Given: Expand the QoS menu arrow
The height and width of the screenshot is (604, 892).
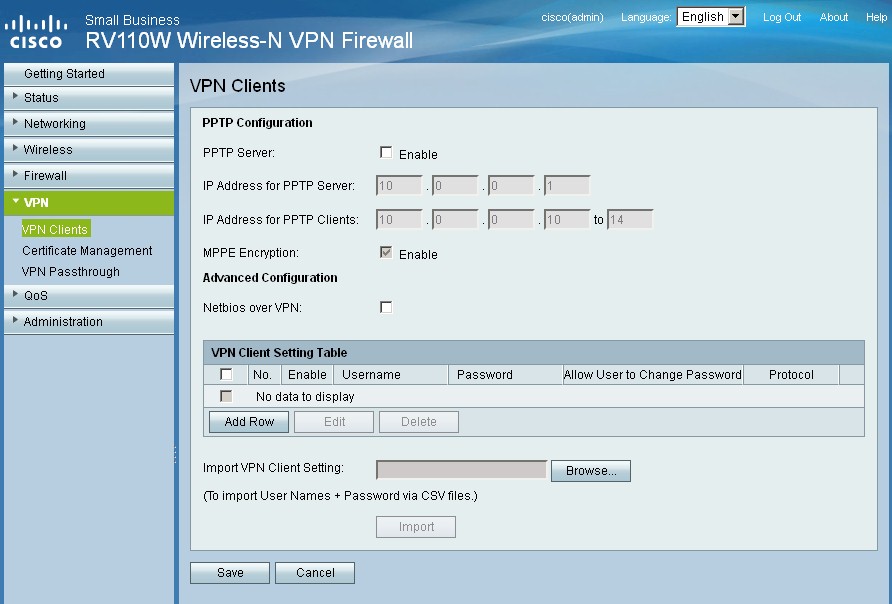Looking at the screenshot, I should click(x=15, y=294).
